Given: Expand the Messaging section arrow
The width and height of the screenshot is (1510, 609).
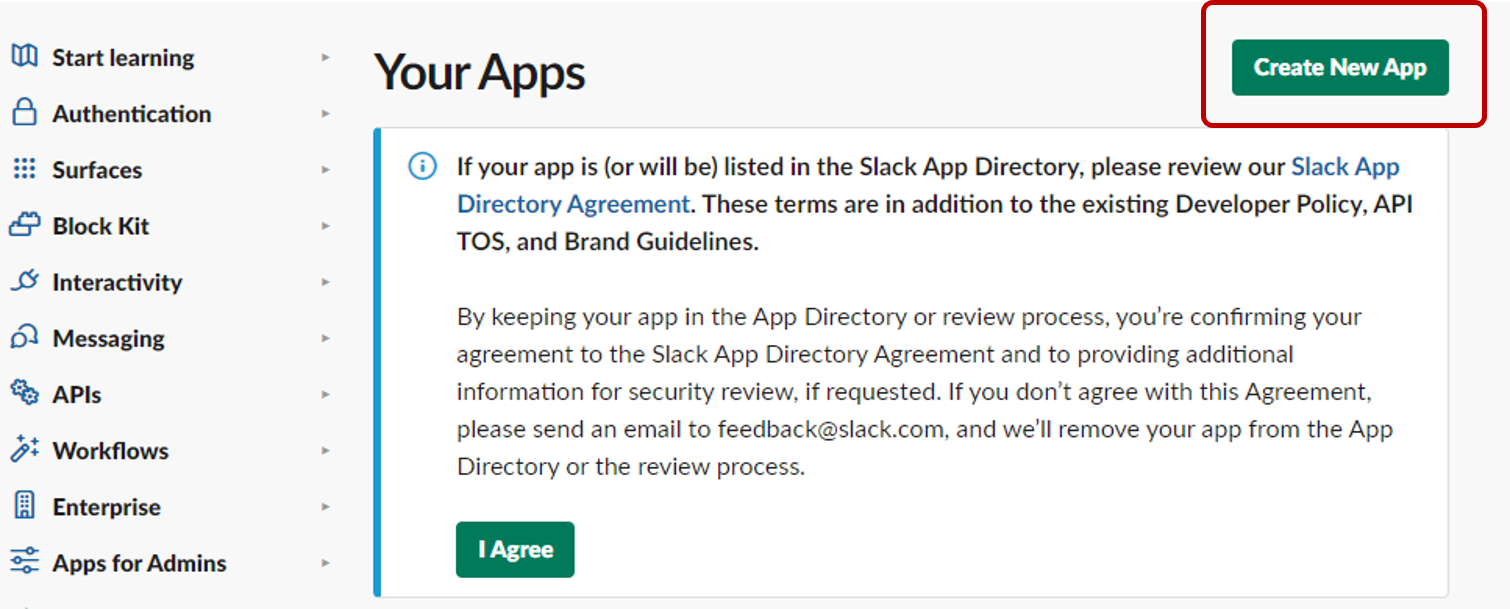Looking at the screenshot, I should (325, 338).
